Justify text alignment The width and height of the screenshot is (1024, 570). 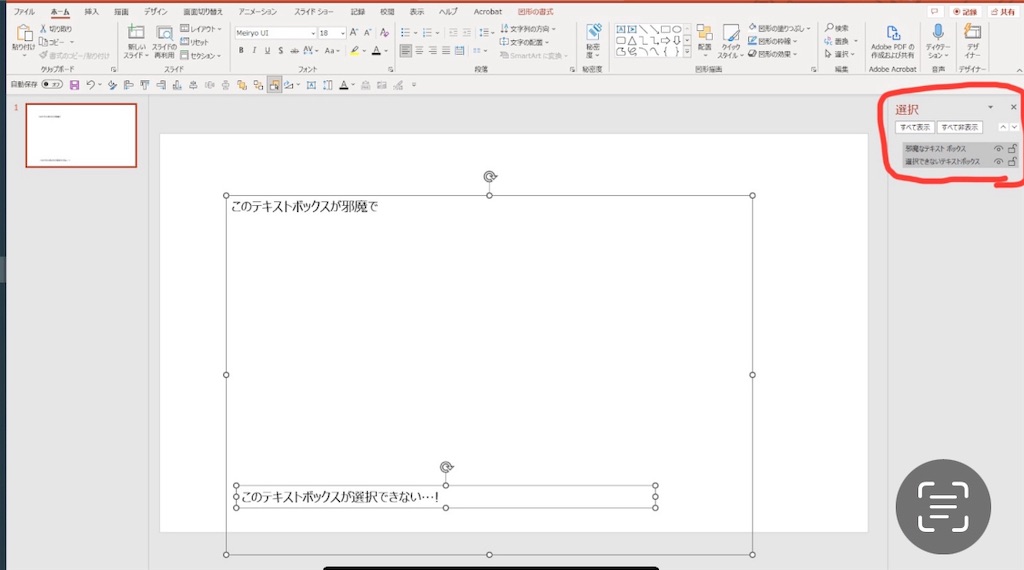[445, 50]
